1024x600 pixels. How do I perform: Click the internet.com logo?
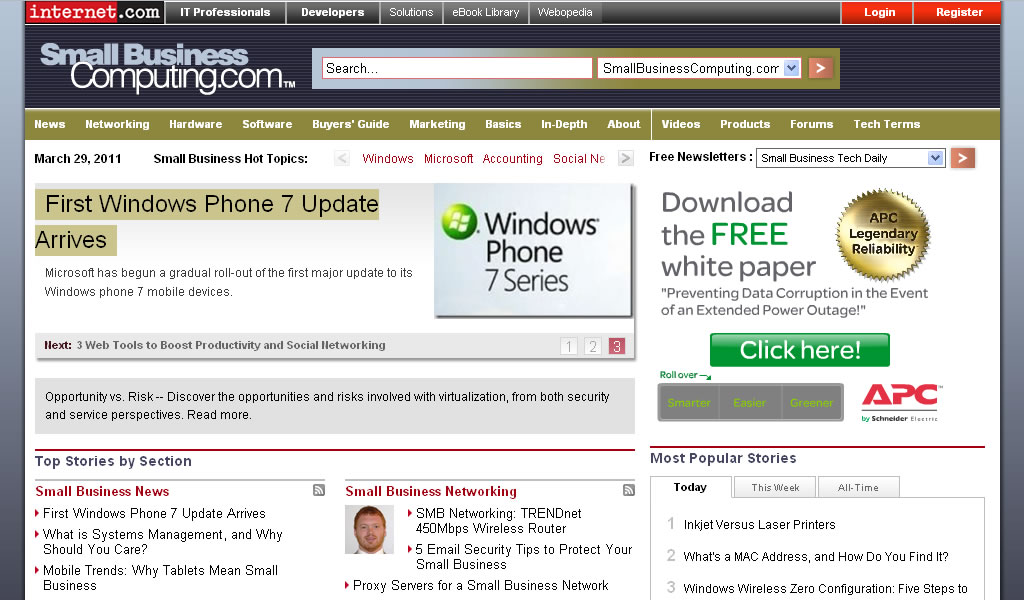click(x=93, y=12)
